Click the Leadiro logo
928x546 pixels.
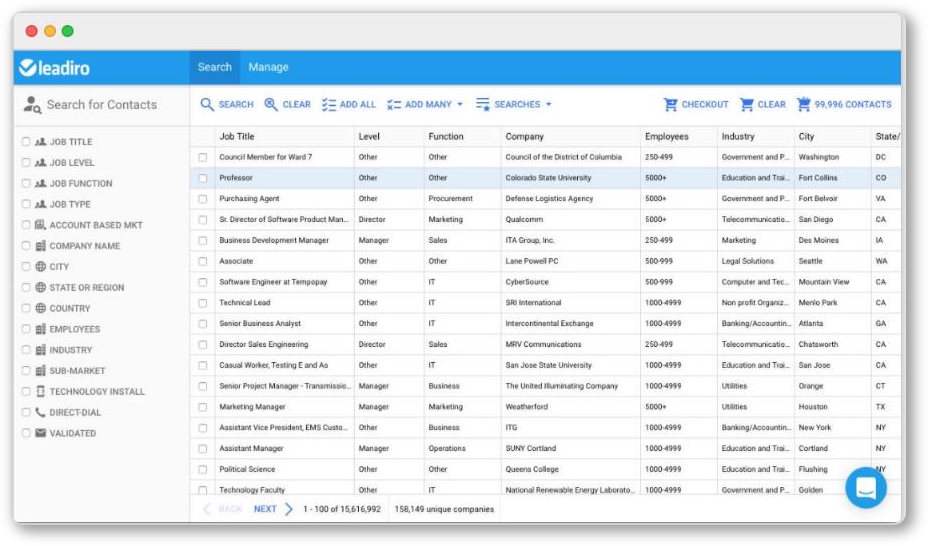54,68
